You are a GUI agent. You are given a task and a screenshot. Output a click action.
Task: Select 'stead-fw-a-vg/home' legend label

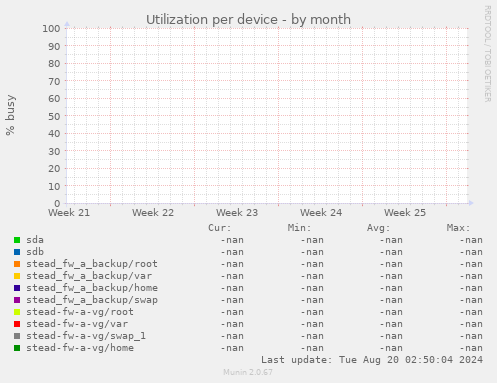coord(80,348)
